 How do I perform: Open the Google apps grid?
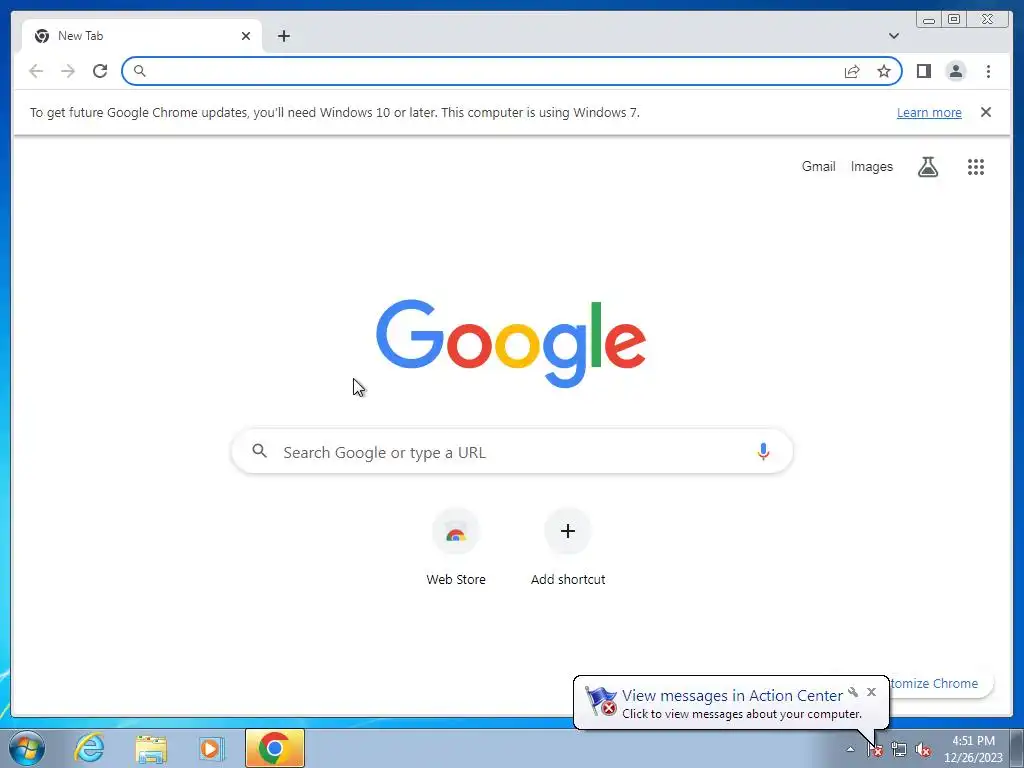pos(976,167)
